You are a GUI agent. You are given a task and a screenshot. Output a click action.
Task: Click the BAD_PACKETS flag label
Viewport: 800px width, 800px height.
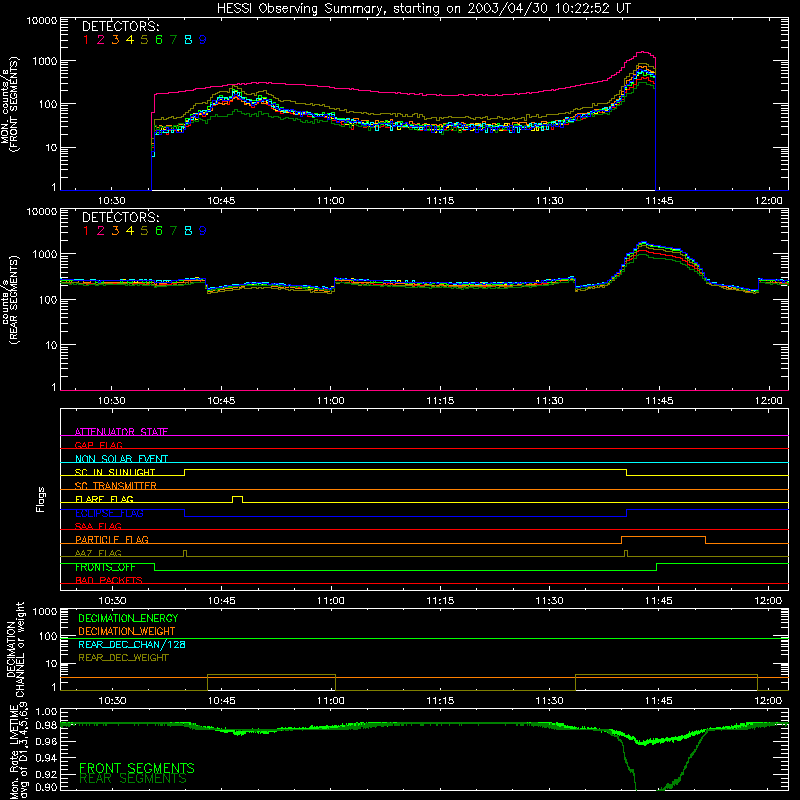click(109, 580)
